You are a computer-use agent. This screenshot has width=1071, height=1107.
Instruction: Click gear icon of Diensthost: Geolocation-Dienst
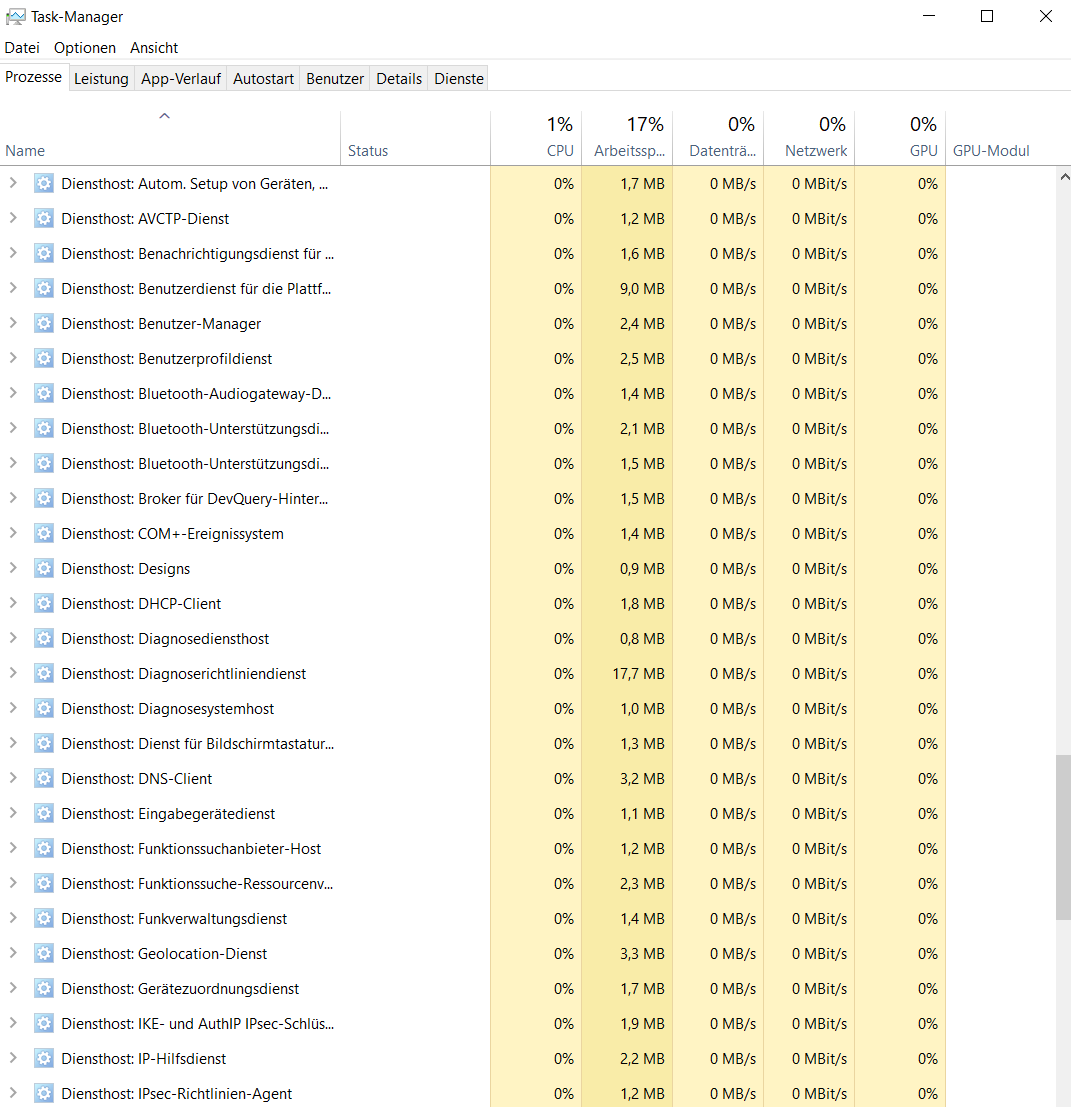[44, 953]
